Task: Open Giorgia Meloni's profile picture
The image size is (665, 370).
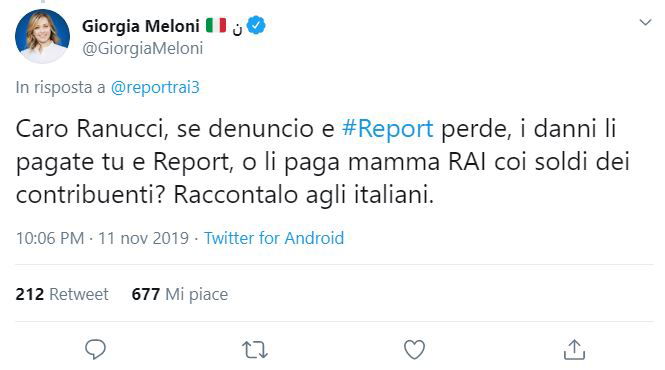Action: tap(42, 36)
